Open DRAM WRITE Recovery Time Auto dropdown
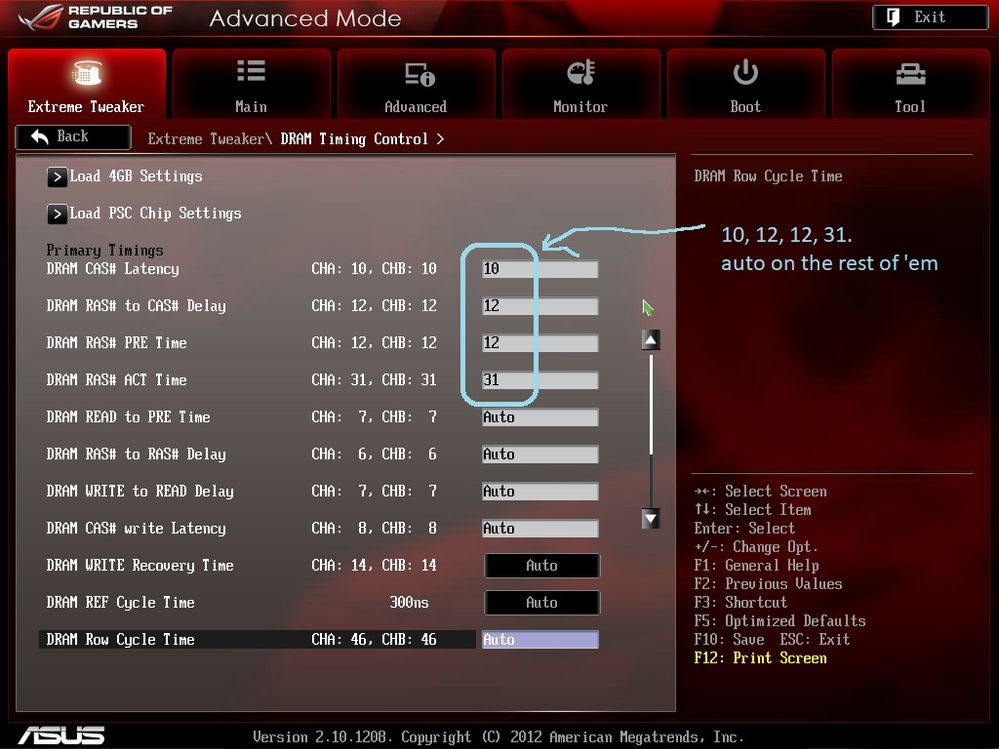Screen dimensions: 999x749 [x=542, y=566]
